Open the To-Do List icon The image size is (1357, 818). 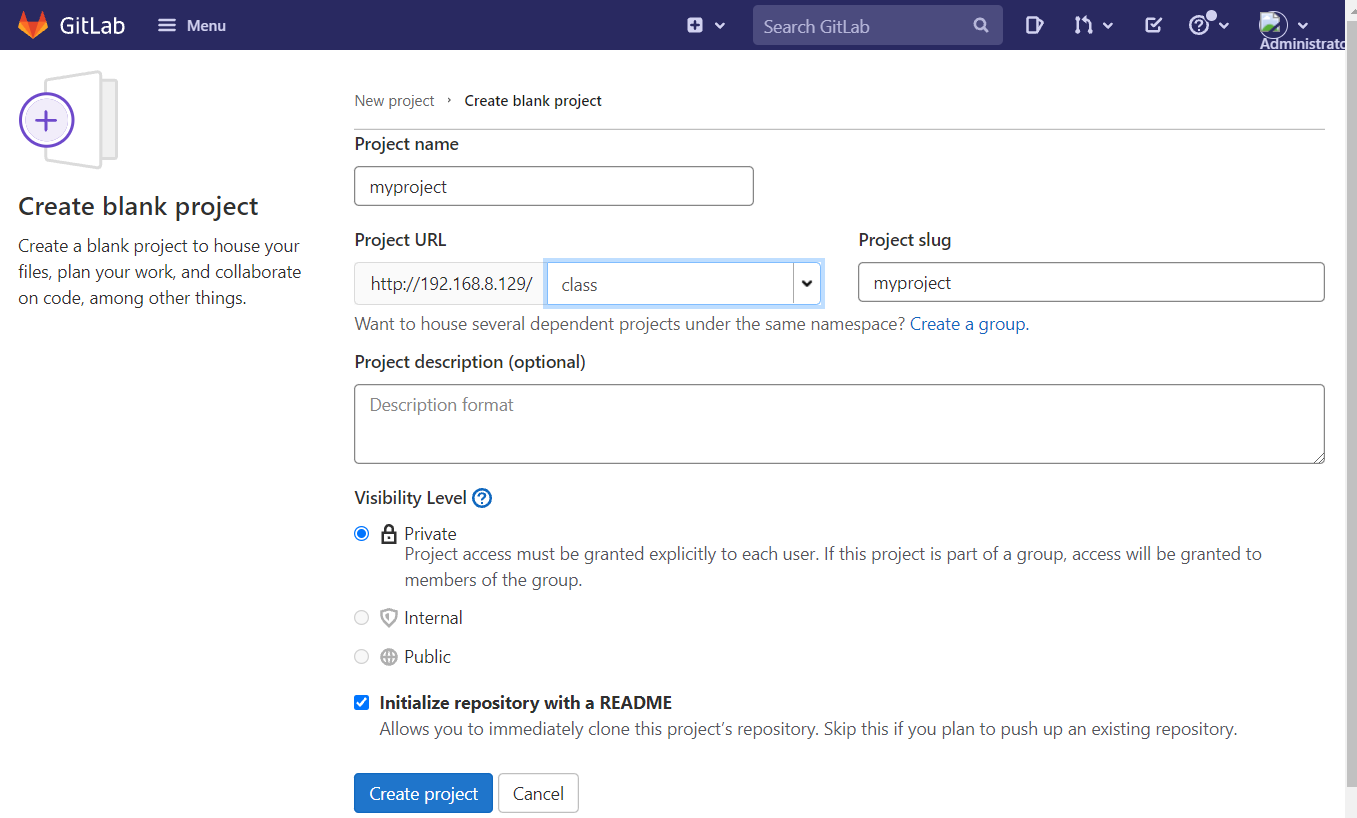point(1153,25)
